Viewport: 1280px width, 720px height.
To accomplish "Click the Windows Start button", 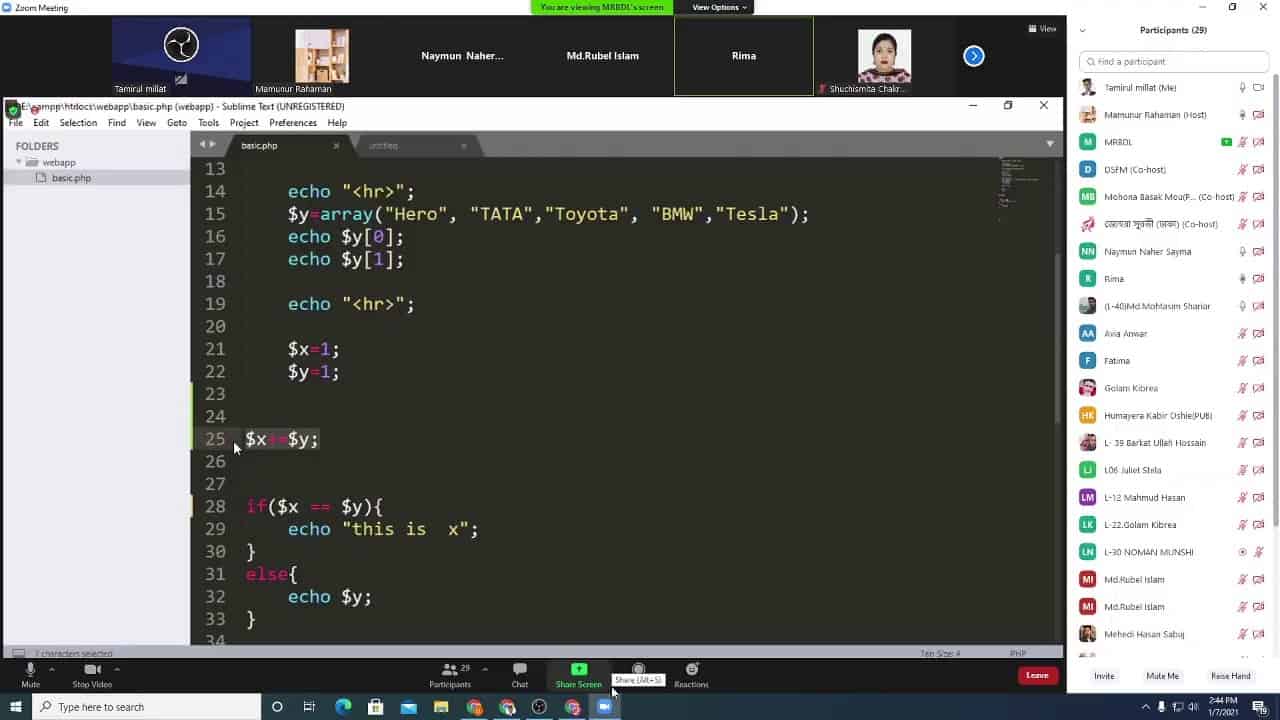I will tap(16, 707).
